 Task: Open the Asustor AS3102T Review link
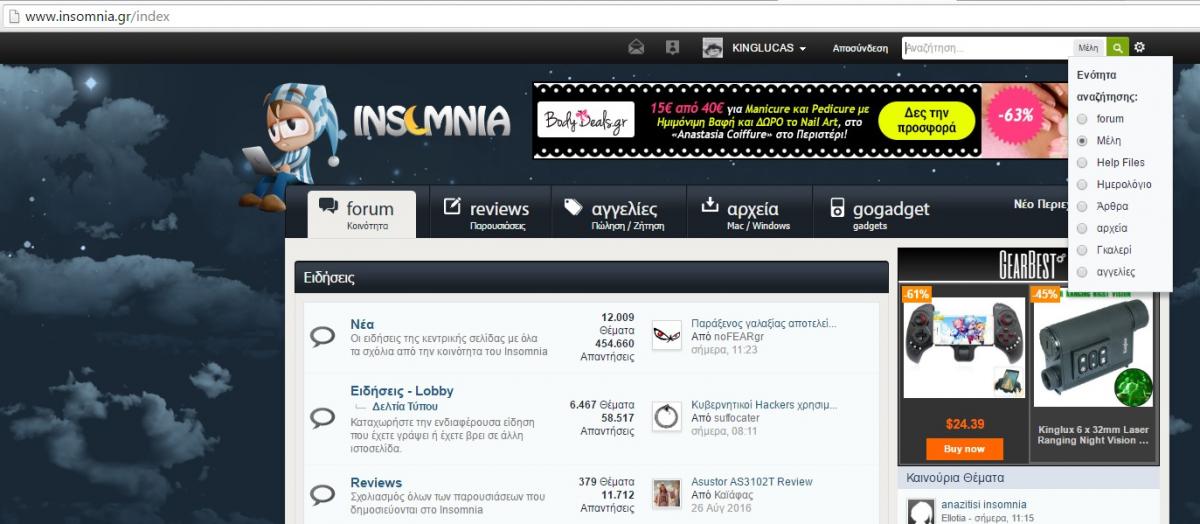752,482
